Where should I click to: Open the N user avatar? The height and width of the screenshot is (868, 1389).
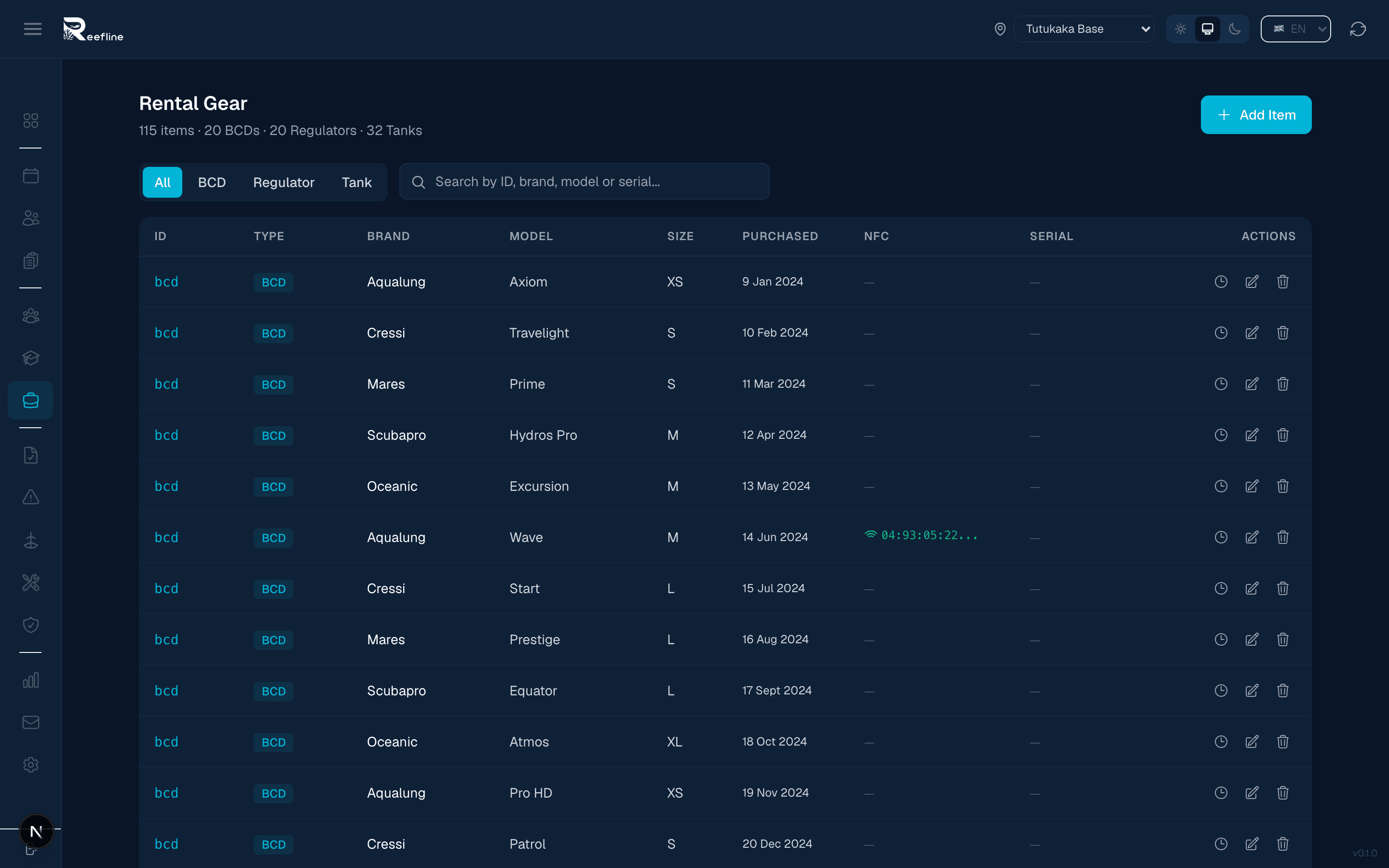(x=36, y=831)
